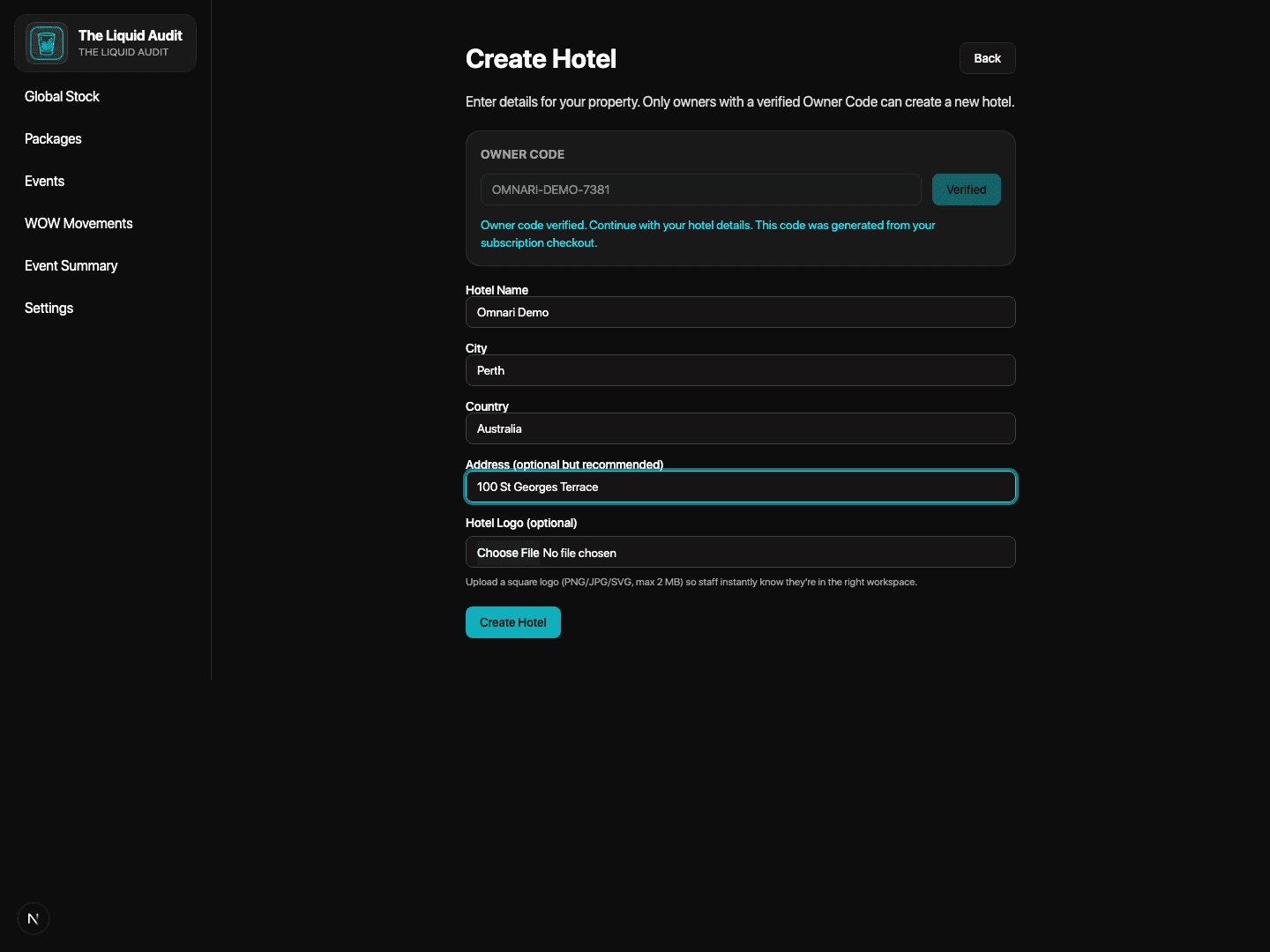Open the Packages section
Viewport: 1270px width, 952px height.
coord(53,138)
